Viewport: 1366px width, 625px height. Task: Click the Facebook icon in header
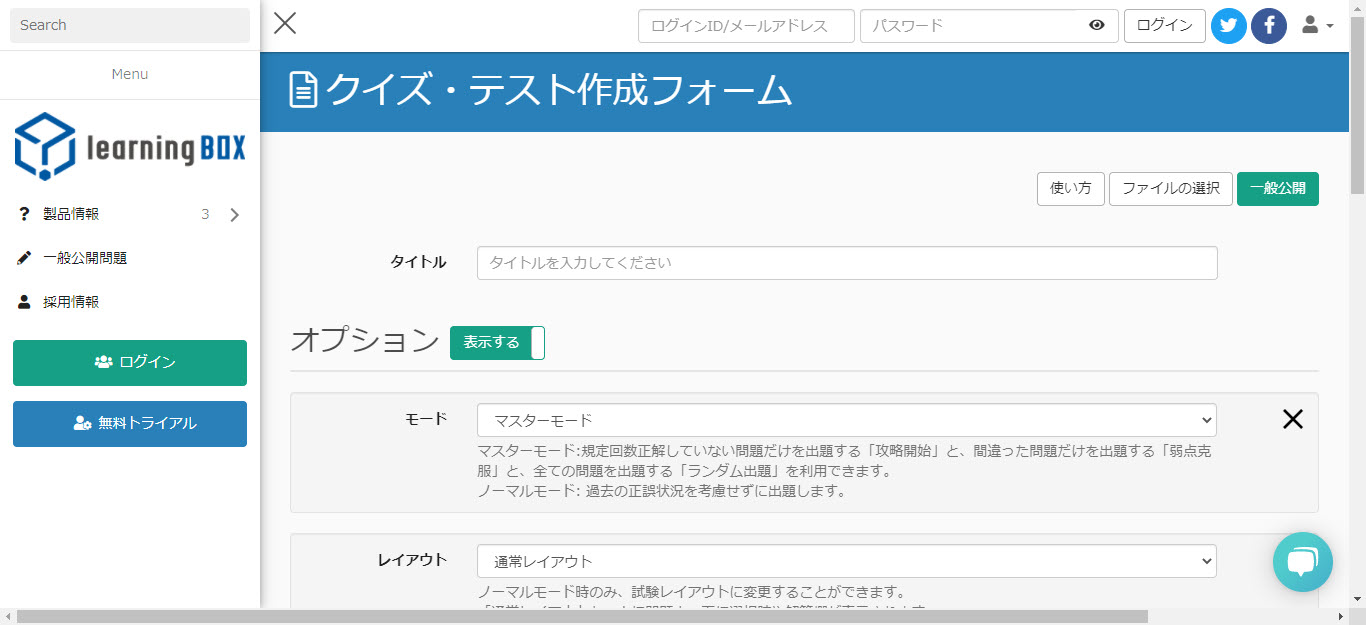[x=1269, y=26]
